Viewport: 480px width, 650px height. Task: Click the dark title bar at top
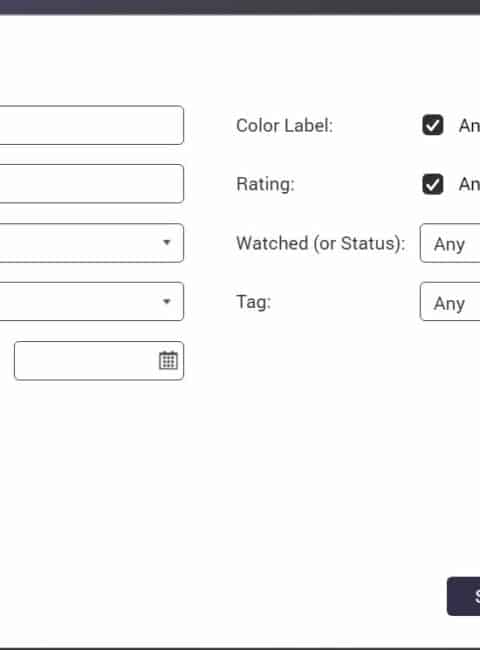point(240,7)
